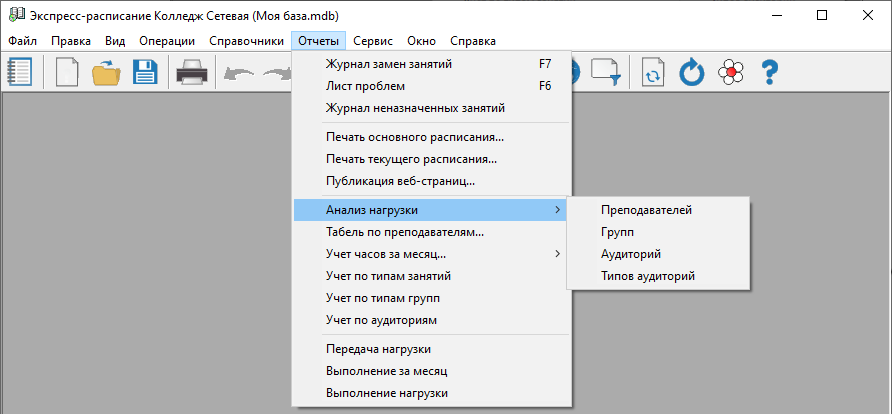Click the red and white flower icon
Viewport: 892px width, 414px height.
(x=732, y=73)
